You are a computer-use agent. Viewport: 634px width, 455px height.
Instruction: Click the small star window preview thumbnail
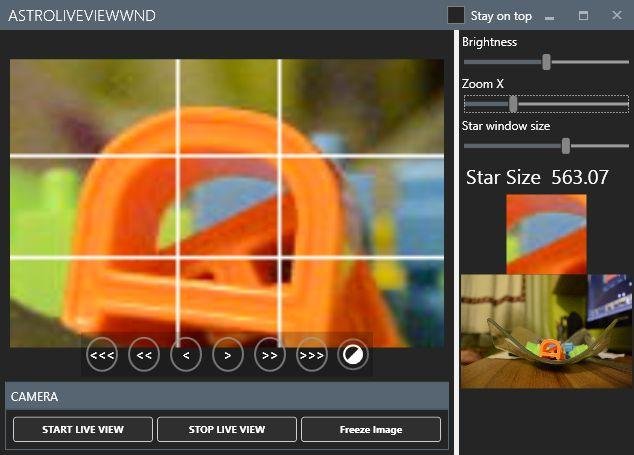tap(546, 234)
